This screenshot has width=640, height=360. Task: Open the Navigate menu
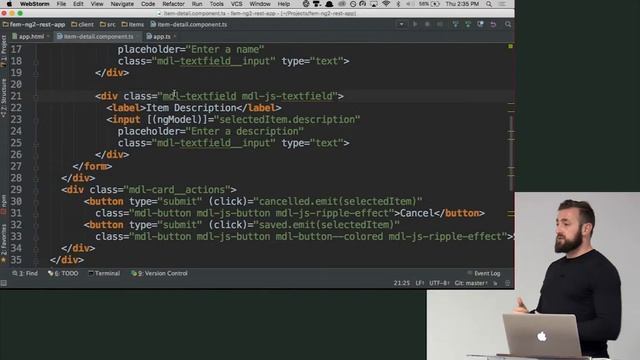click(x=122, y=4)
